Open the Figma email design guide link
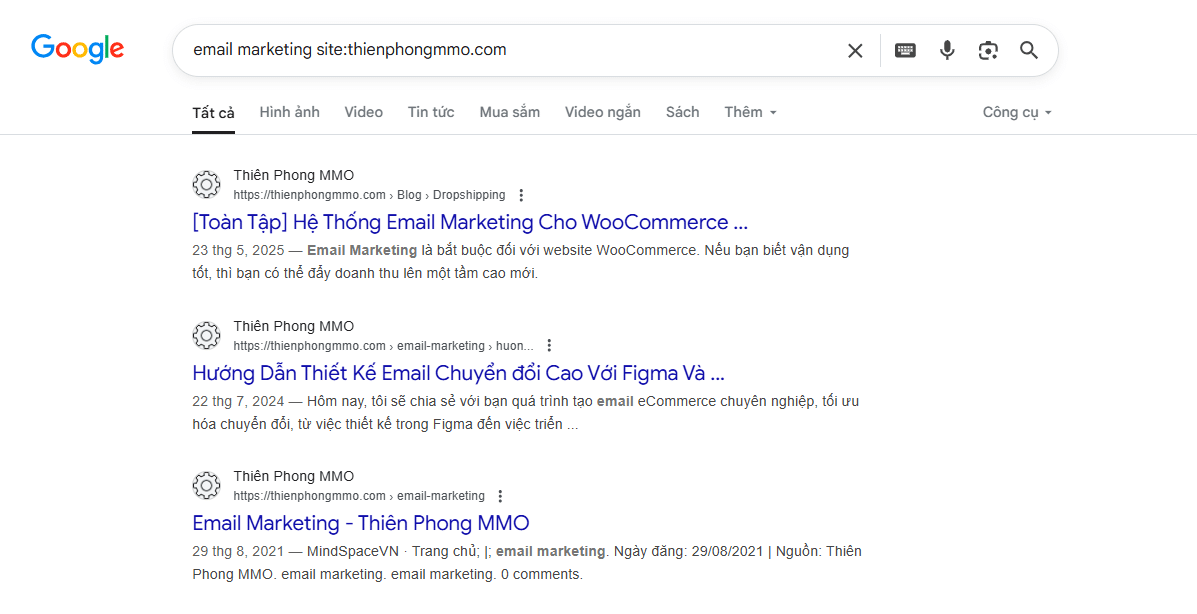1197x614 pixels. tap(458, 373)
